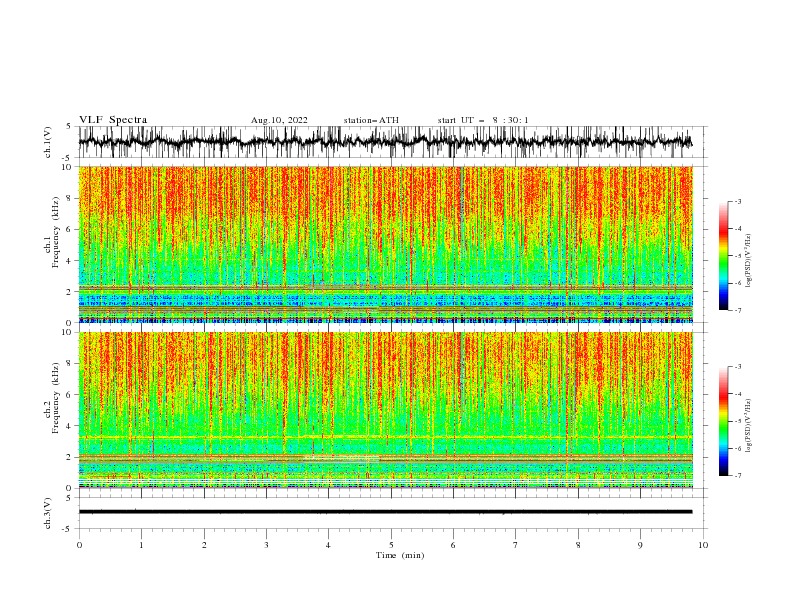Click the date label "Aug.10, 2022"
This screenshot has width=792, height=612.
(x=279, y=120)
